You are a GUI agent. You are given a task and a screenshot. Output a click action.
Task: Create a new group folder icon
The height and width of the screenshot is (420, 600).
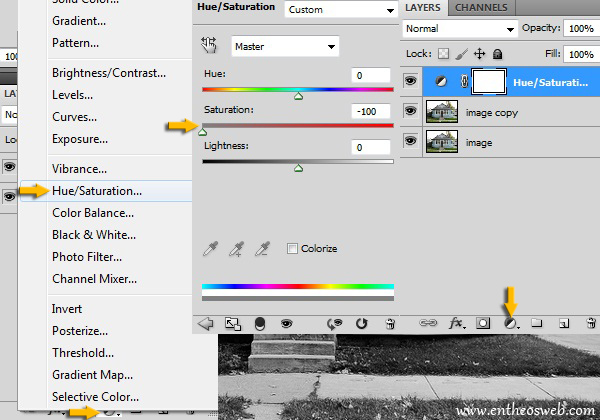pos(536,323)
